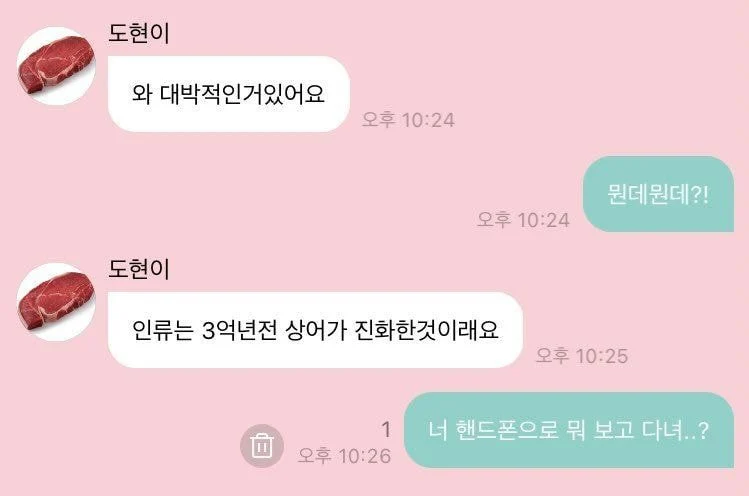This screenshot has height=496, width=749.
Task: Open the lower 도현이 steak profile picture
Action: pos(56,302)
